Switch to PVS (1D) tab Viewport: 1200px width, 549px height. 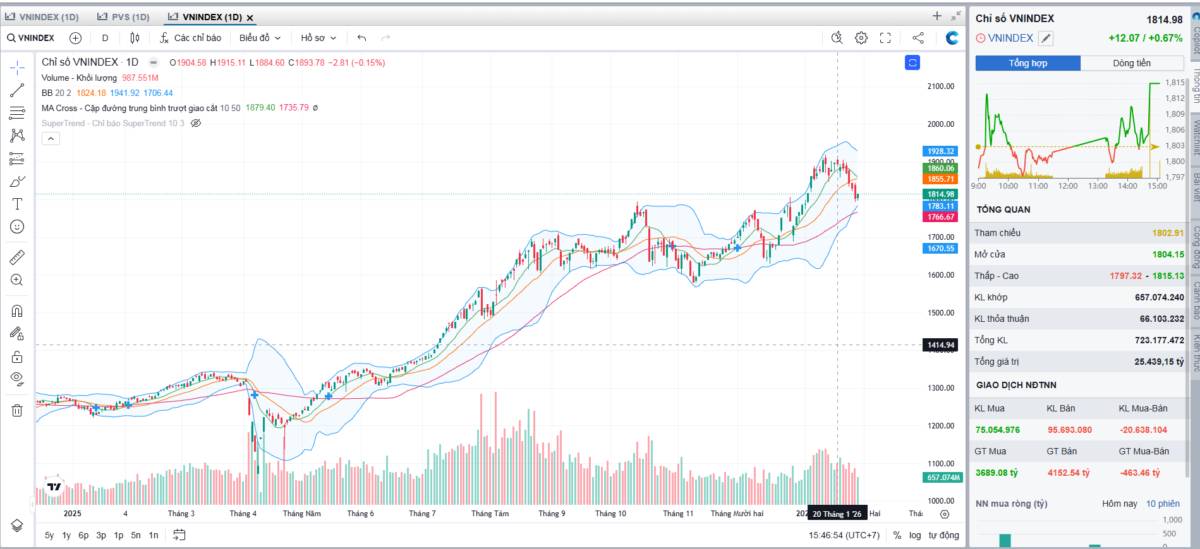(123, 17)
